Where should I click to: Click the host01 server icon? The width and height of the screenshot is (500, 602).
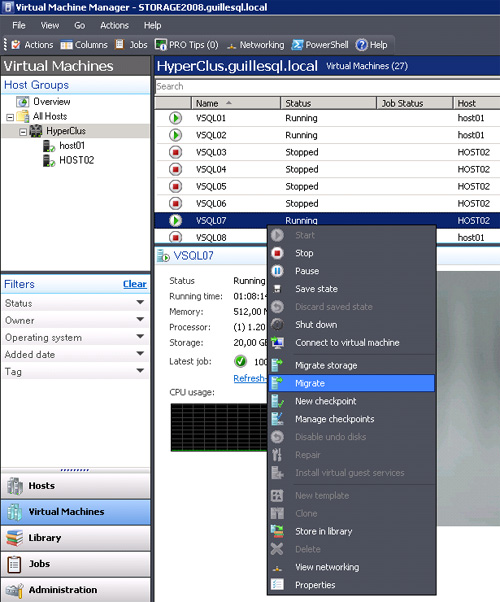pos(49,146)
